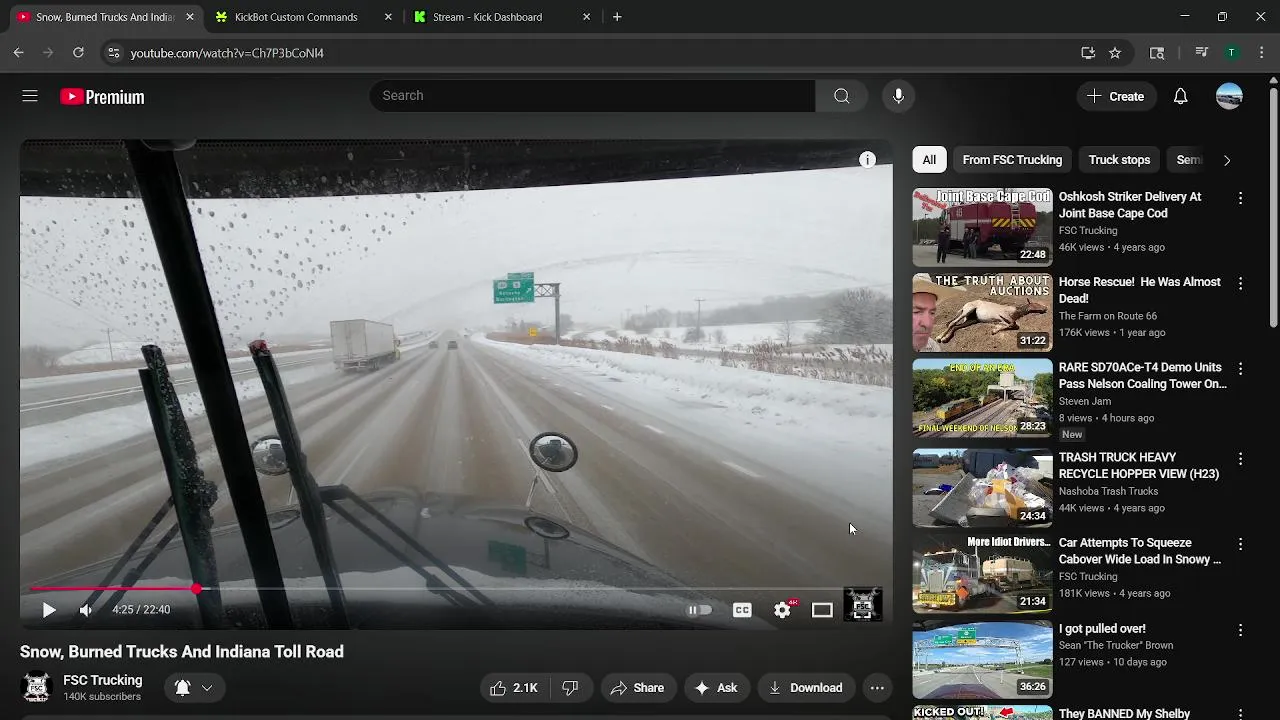The image size is (1280, 720).
Task: Click the FSC channel watermark in player
Action: [863, 604]
